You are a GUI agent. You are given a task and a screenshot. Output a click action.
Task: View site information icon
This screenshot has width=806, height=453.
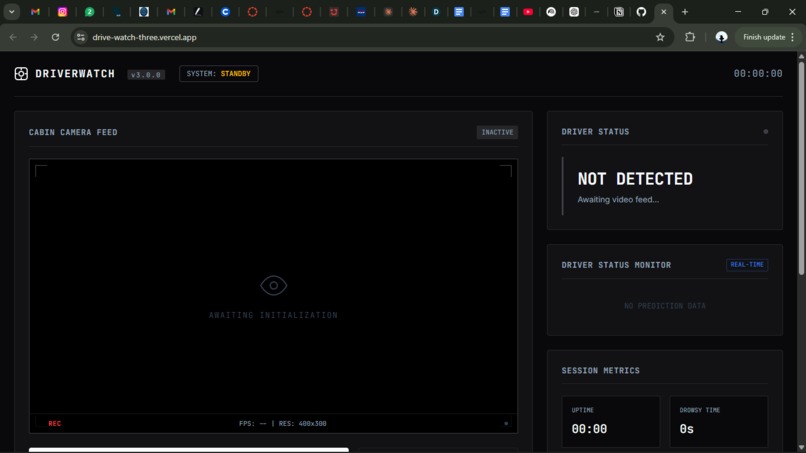click(81, 37)
